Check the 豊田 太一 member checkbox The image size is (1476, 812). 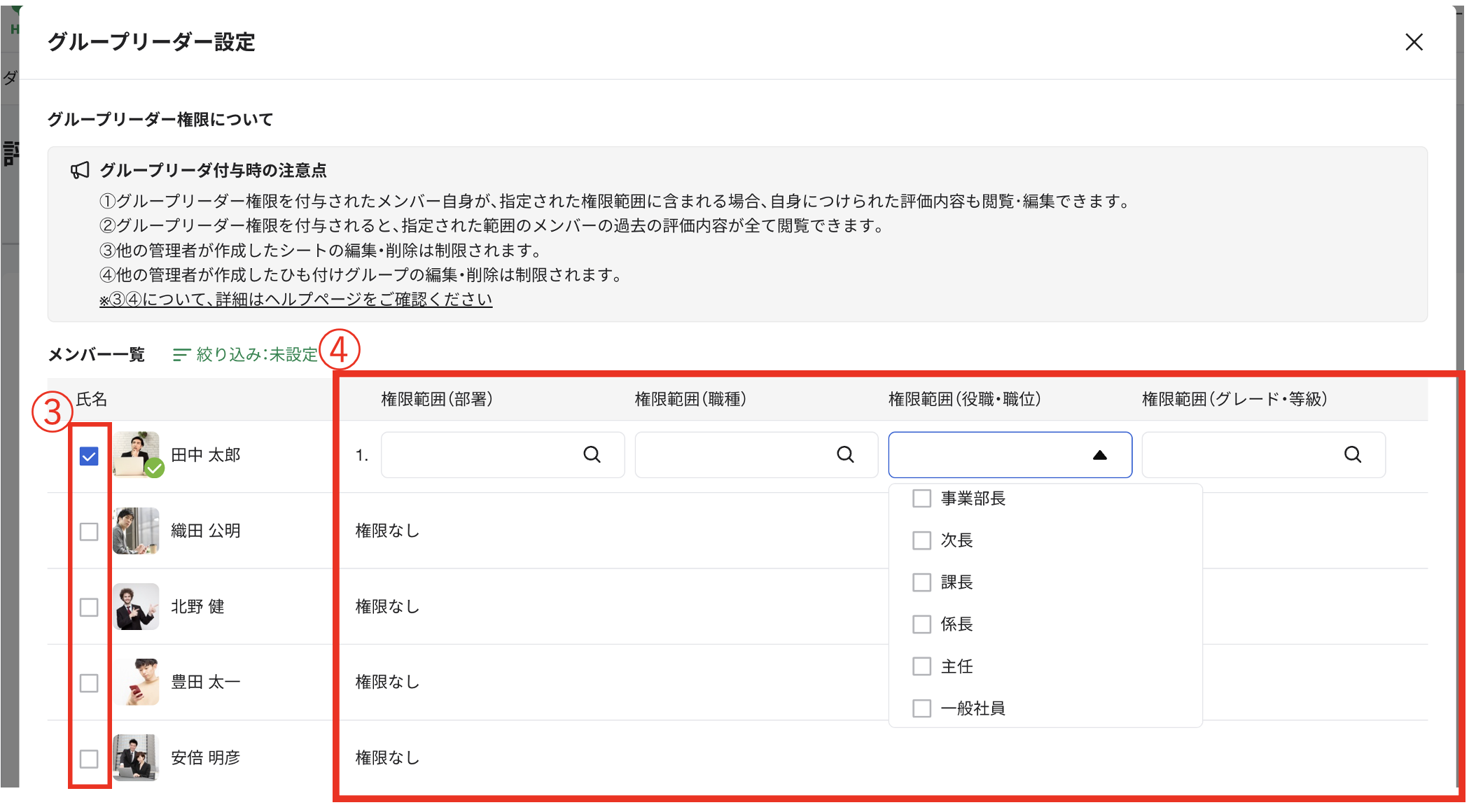tap(89, 683)
